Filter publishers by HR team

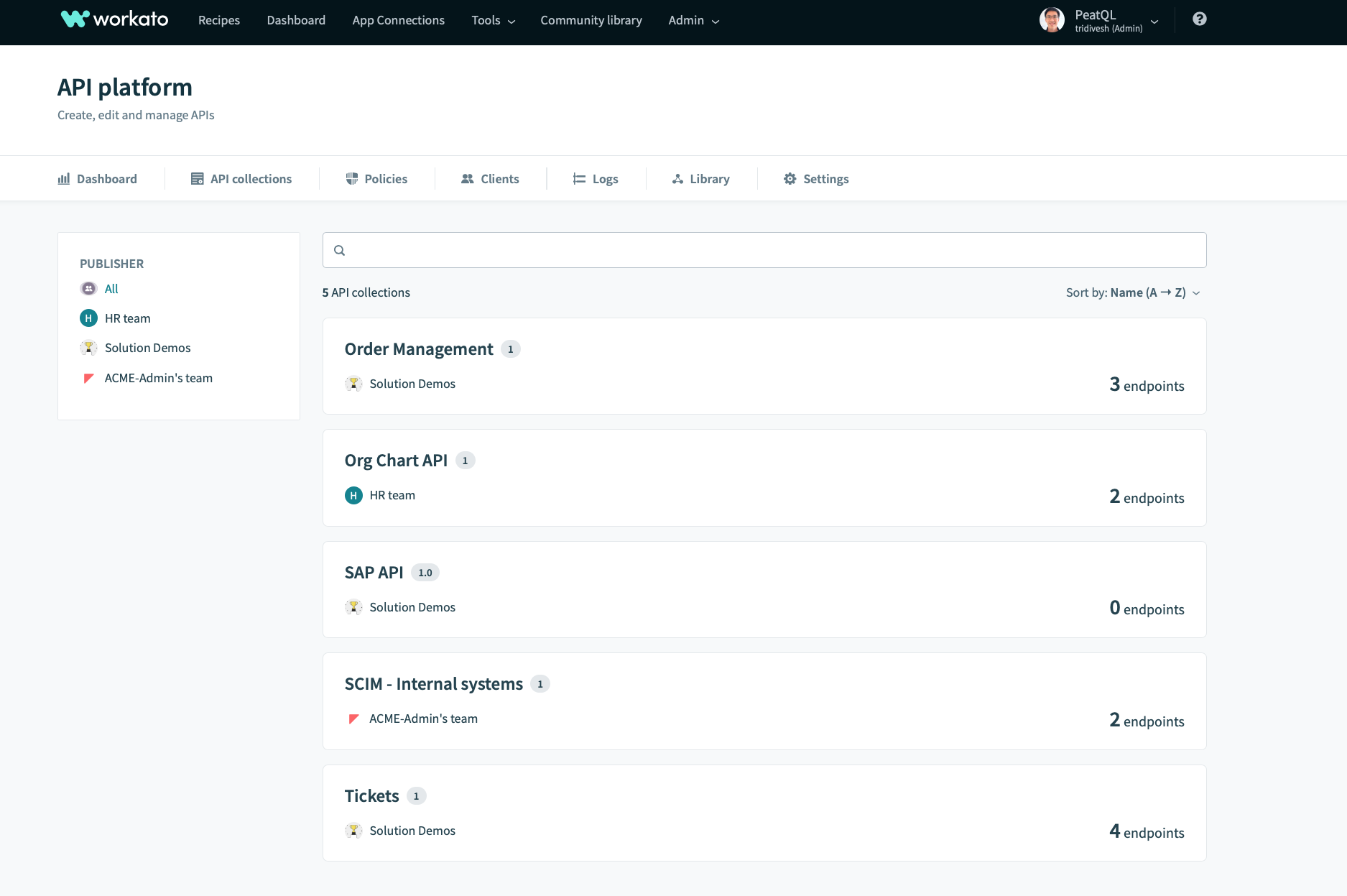(128, 318)
